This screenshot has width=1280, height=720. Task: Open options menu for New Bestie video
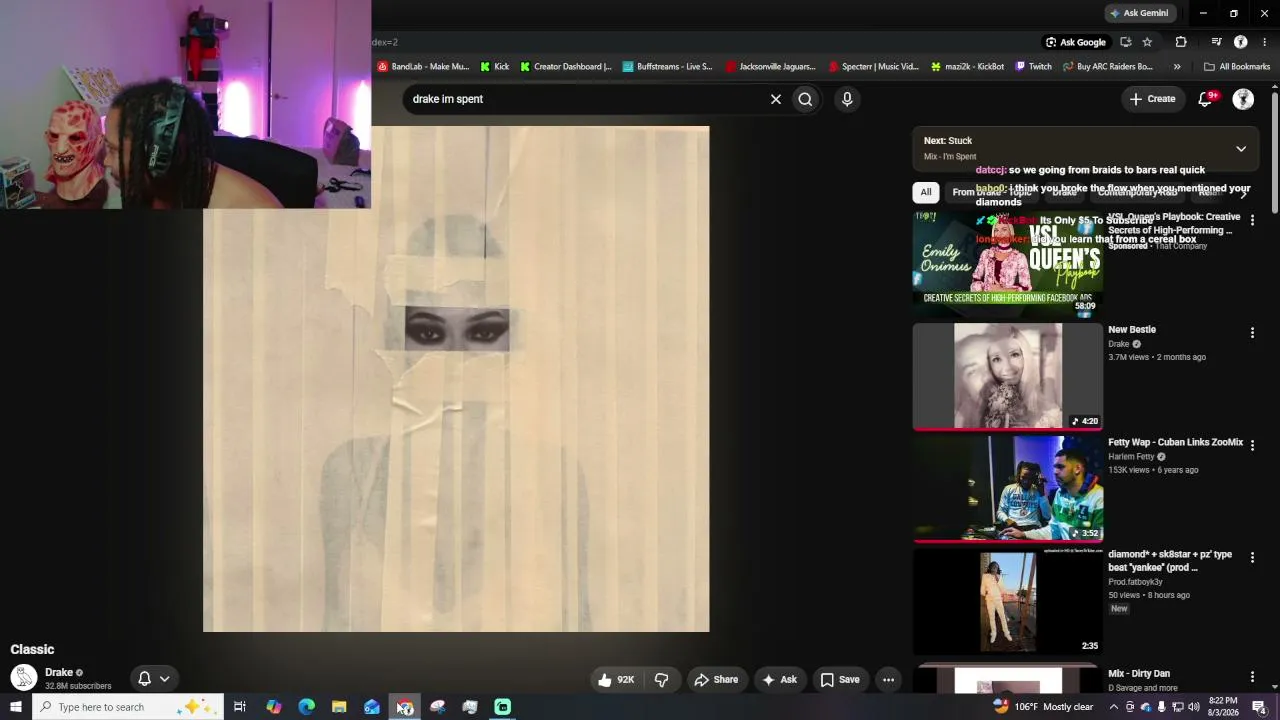pos(1252,333)
